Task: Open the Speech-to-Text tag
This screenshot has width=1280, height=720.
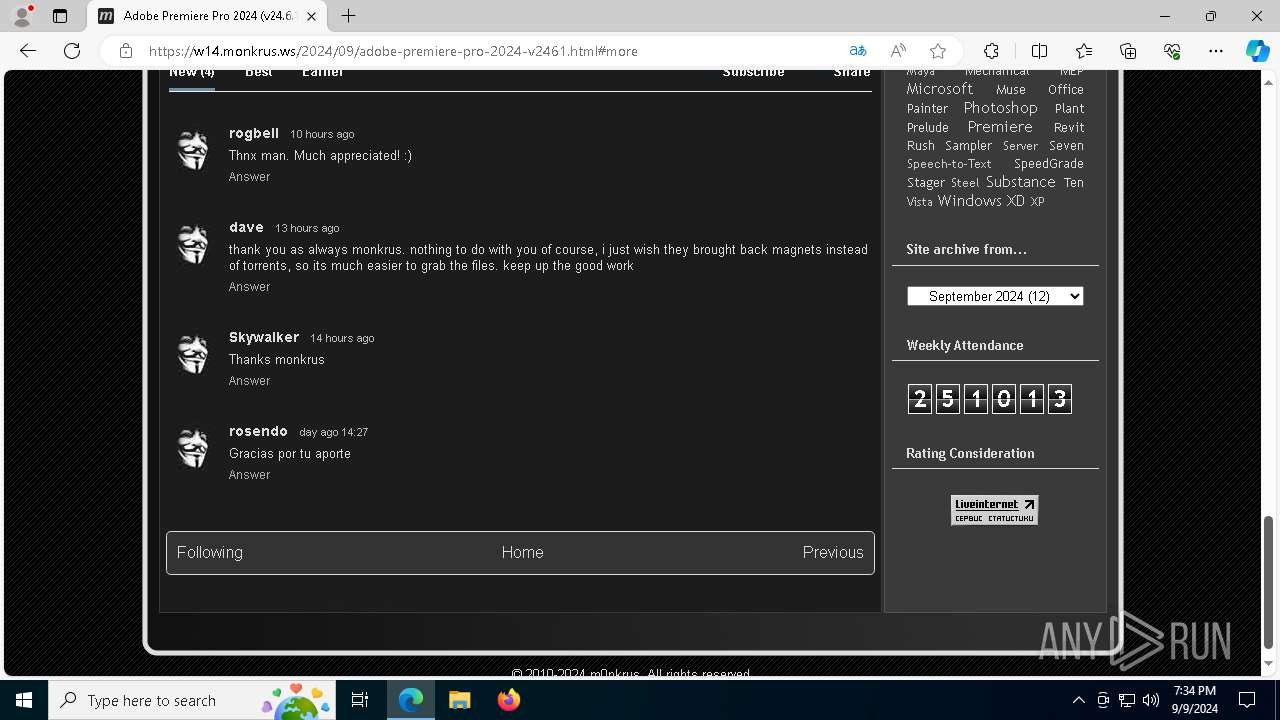Action: click(949, 164)
